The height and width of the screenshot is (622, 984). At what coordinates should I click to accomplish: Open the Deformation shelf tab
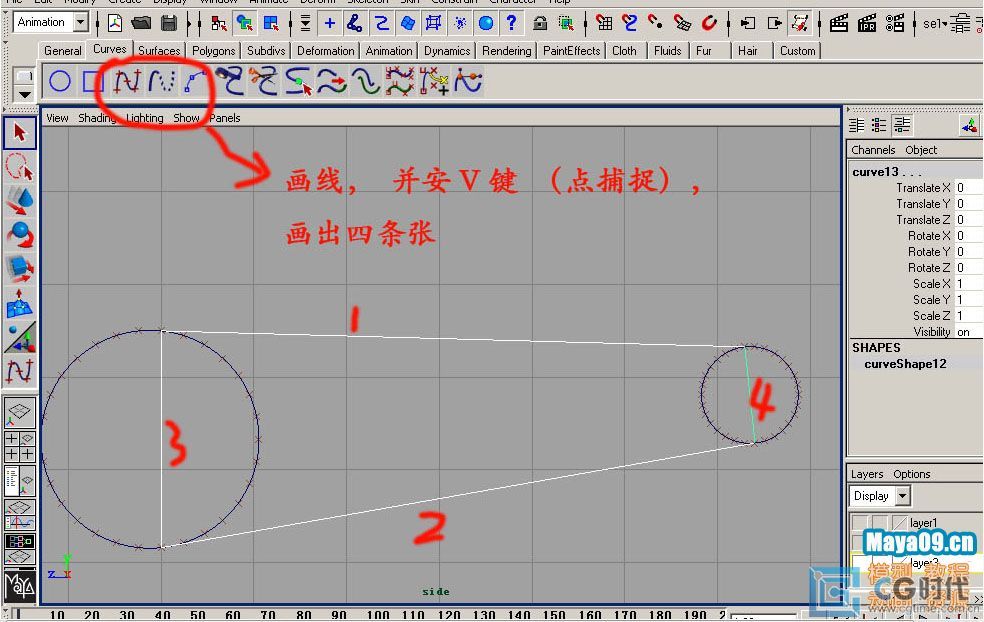coord(326,51)
